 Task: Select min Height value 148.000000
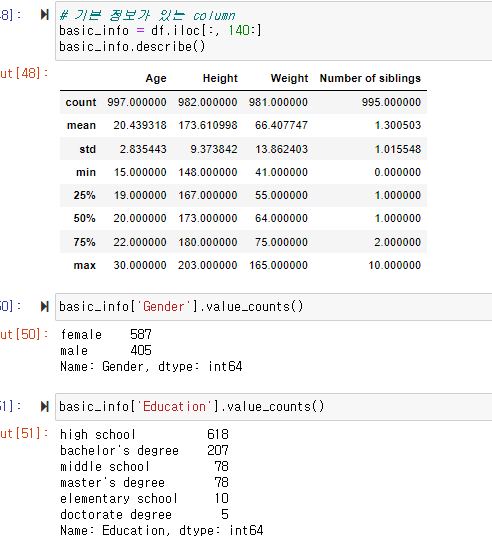coord(208,172)
